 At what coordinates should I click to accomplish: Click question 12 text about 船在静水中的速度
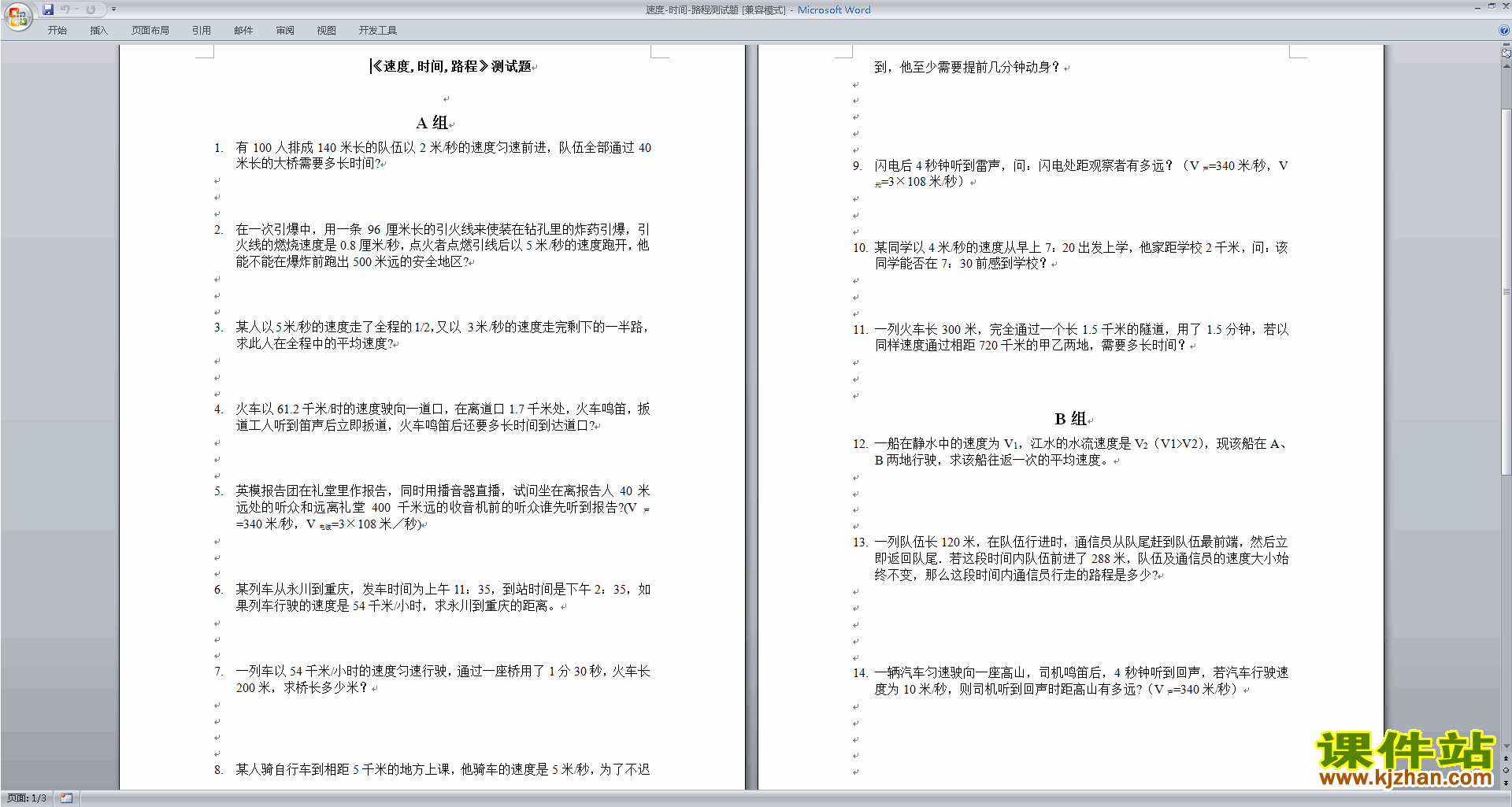(x=1081, y=451)
